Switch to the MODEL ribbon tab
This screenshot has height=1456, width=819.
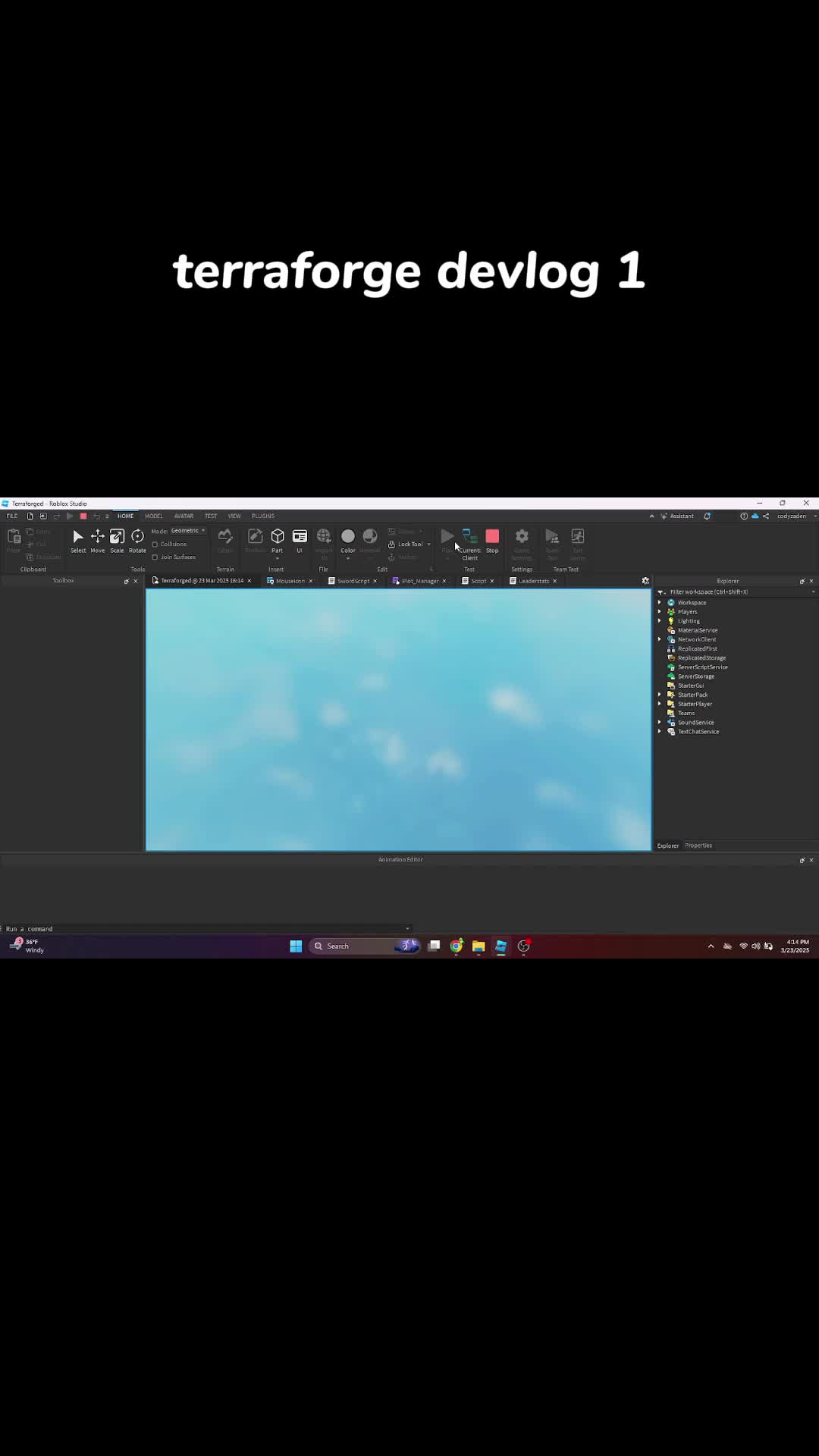[154, 516]
